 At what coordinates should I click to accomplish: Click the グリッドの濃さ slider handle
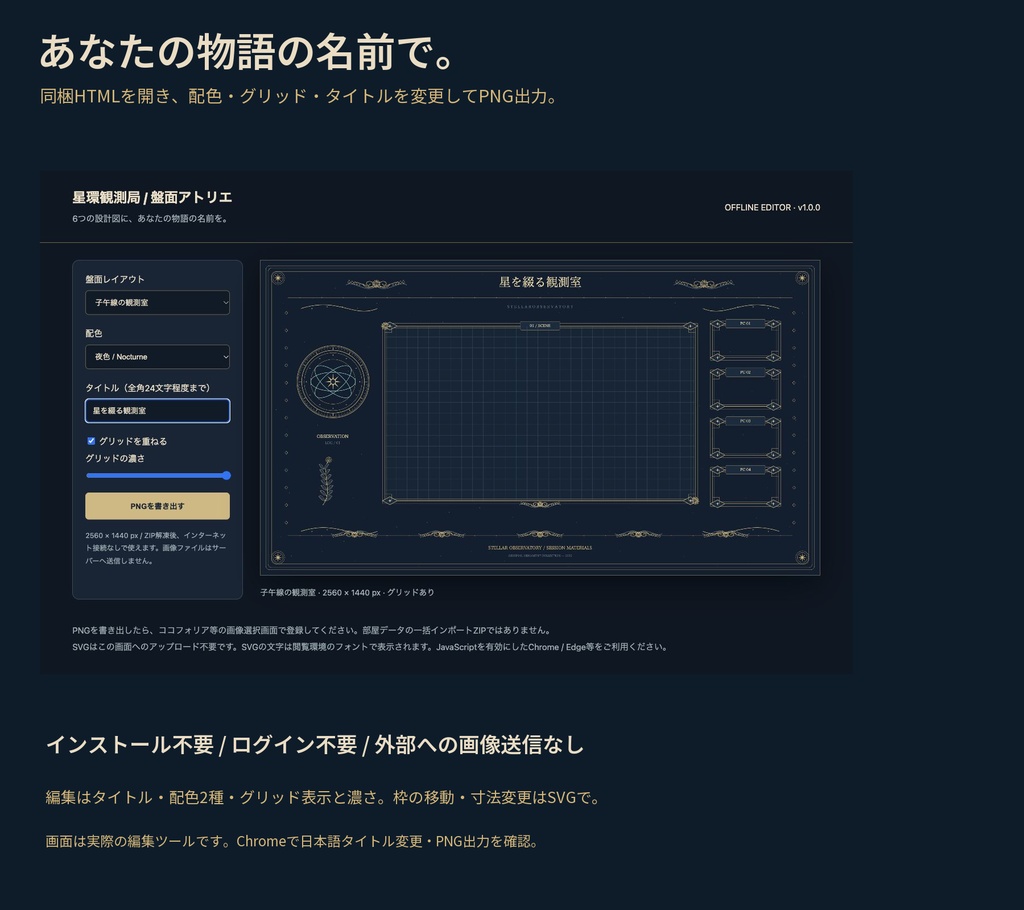pyautogui.click(x=226, y=476)
